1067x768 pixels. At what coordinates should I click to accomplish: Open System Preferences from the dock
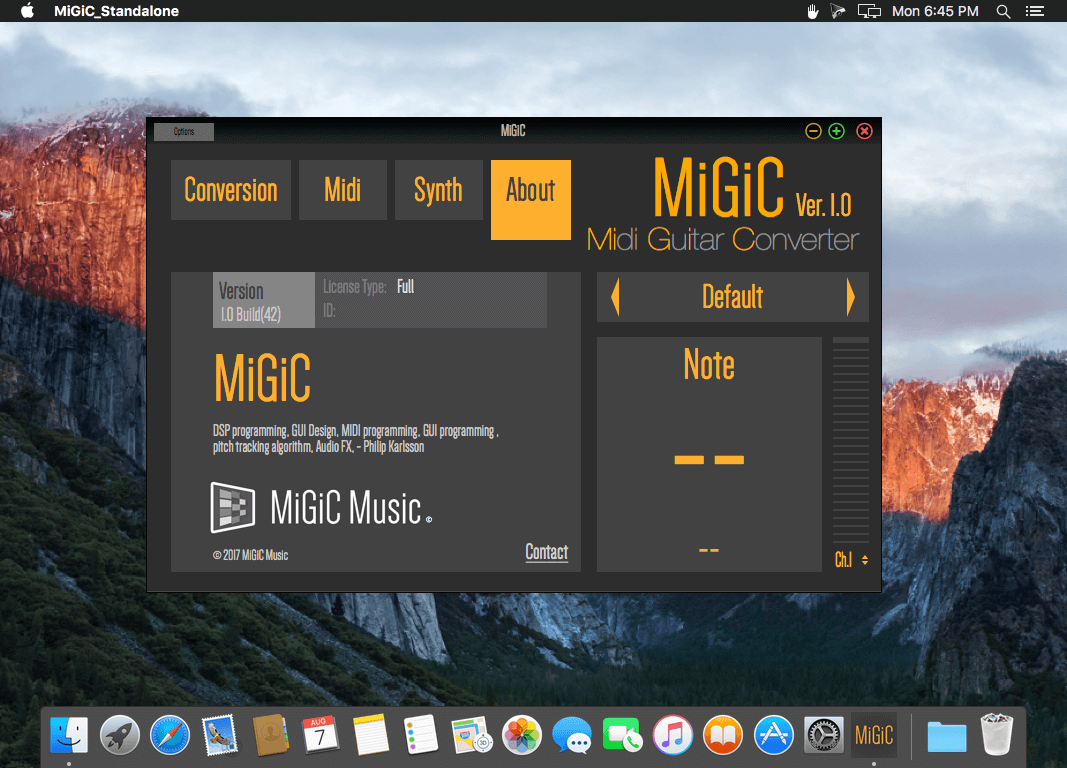point(823,735)
